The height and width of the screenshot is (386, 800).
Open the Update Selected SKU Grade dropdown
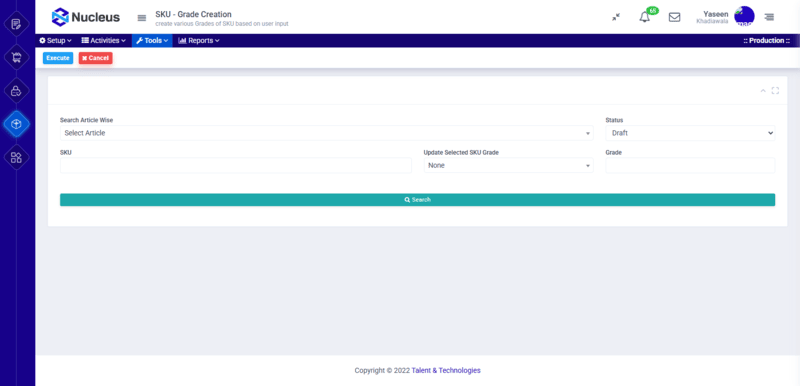(509, 165)
